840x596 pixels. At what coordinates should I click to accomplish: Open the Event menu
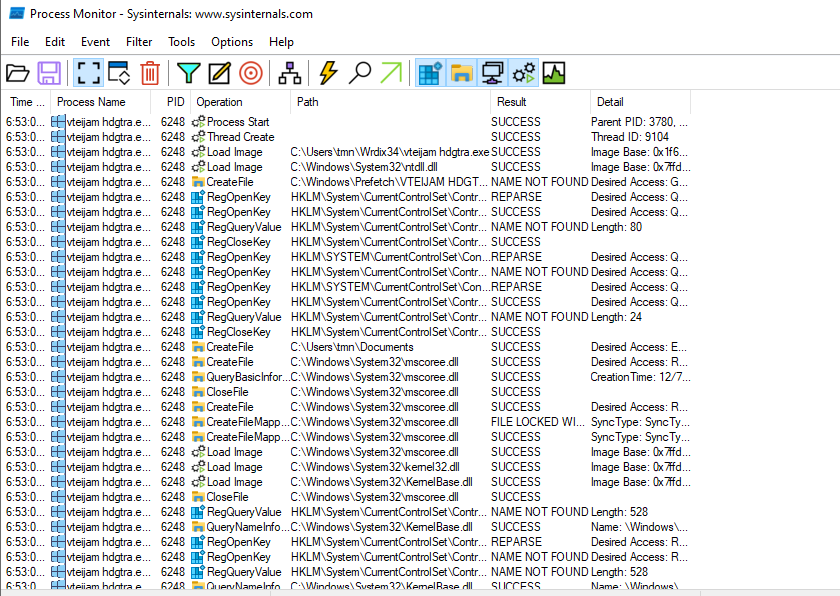point(95,42)
